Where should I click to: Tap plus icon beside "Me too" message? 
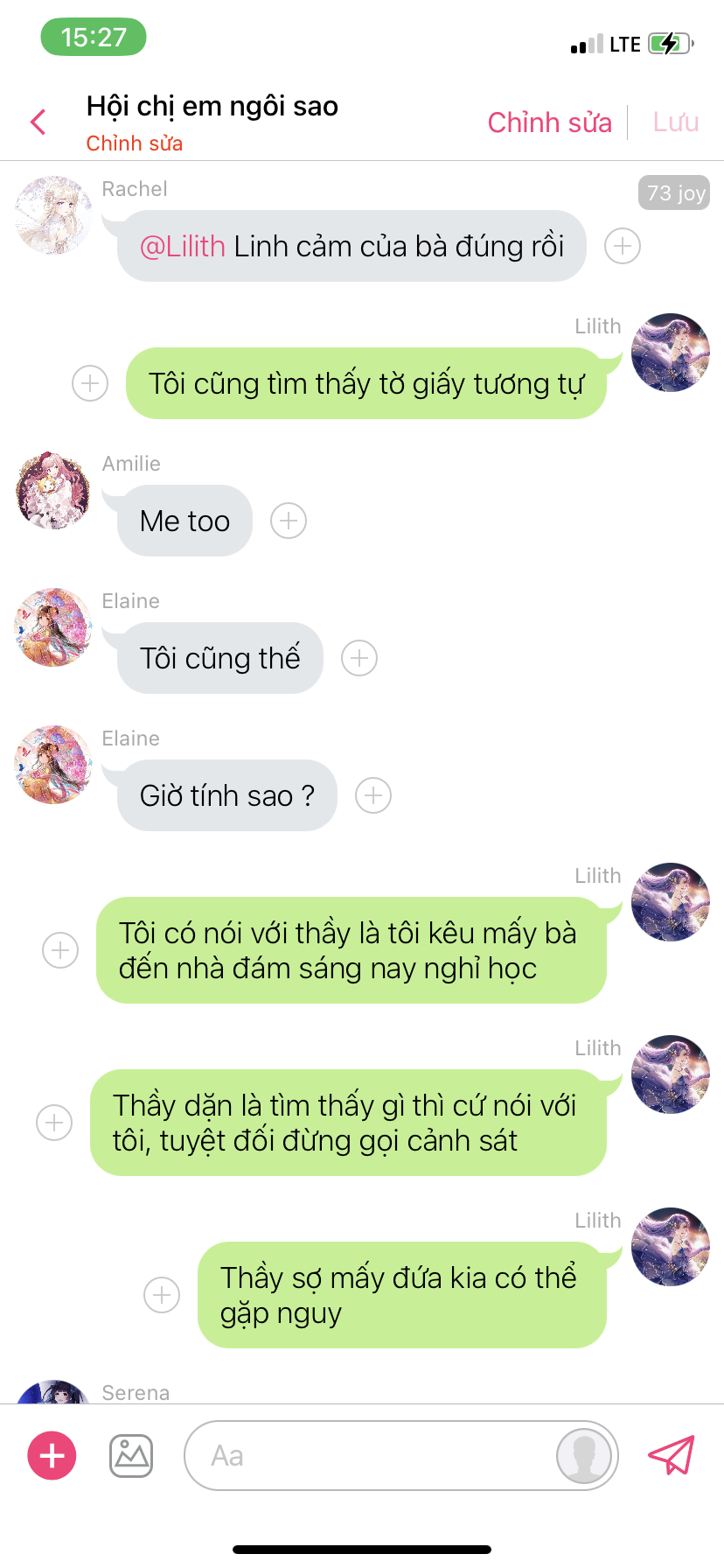click(289, 521)
